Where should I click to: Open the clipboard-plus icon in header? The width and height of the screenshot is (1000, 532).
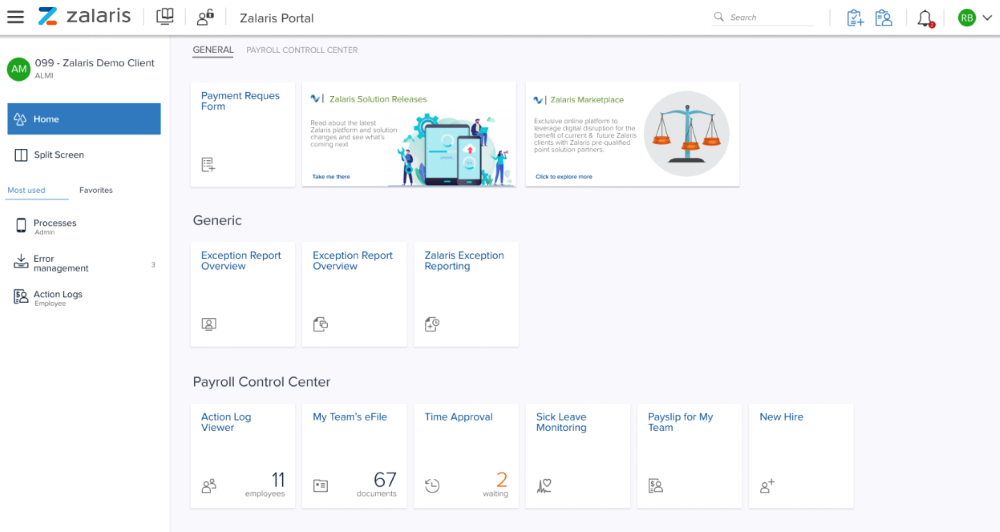click(855, 18)
